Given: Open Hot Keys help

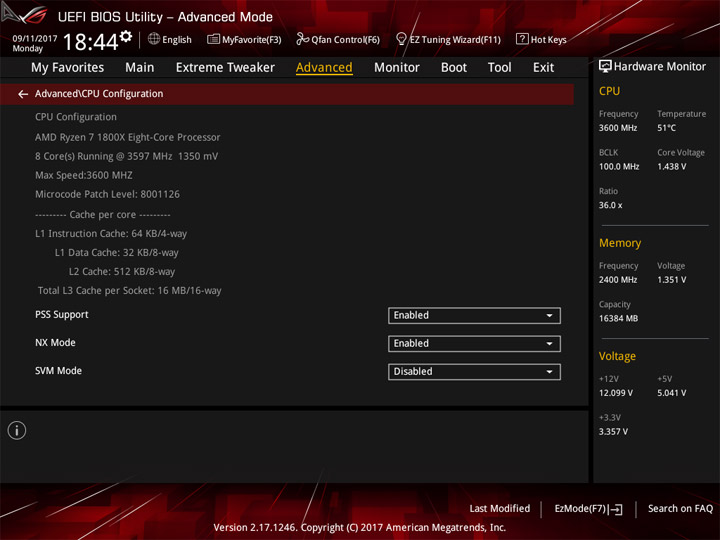Looking at the screenshot, I should click(541, 39).
